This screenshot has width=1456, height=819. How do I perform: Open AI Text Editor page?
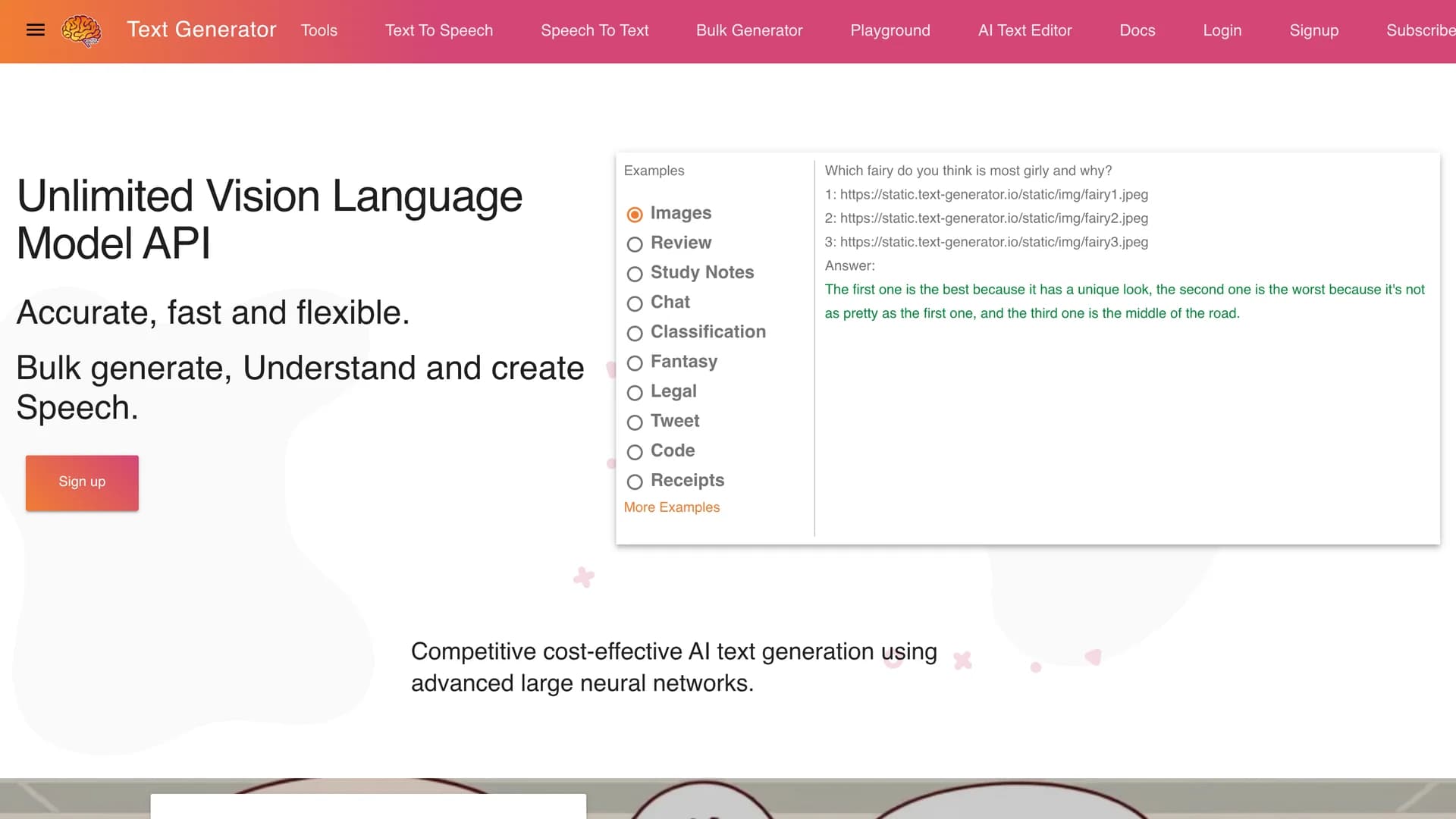[x=1025, y=30]
